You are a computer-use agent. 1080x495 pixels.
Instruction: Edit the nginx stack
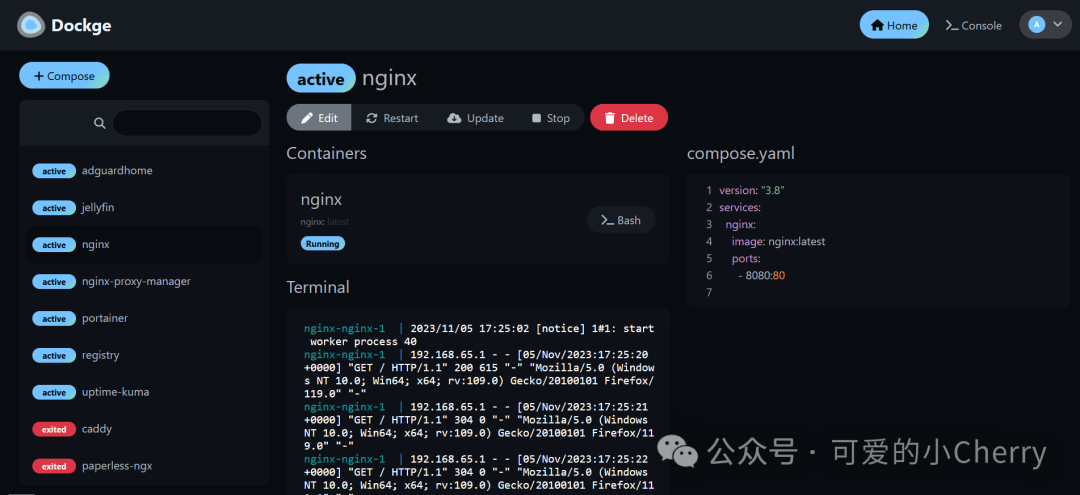tap(319, 118)
